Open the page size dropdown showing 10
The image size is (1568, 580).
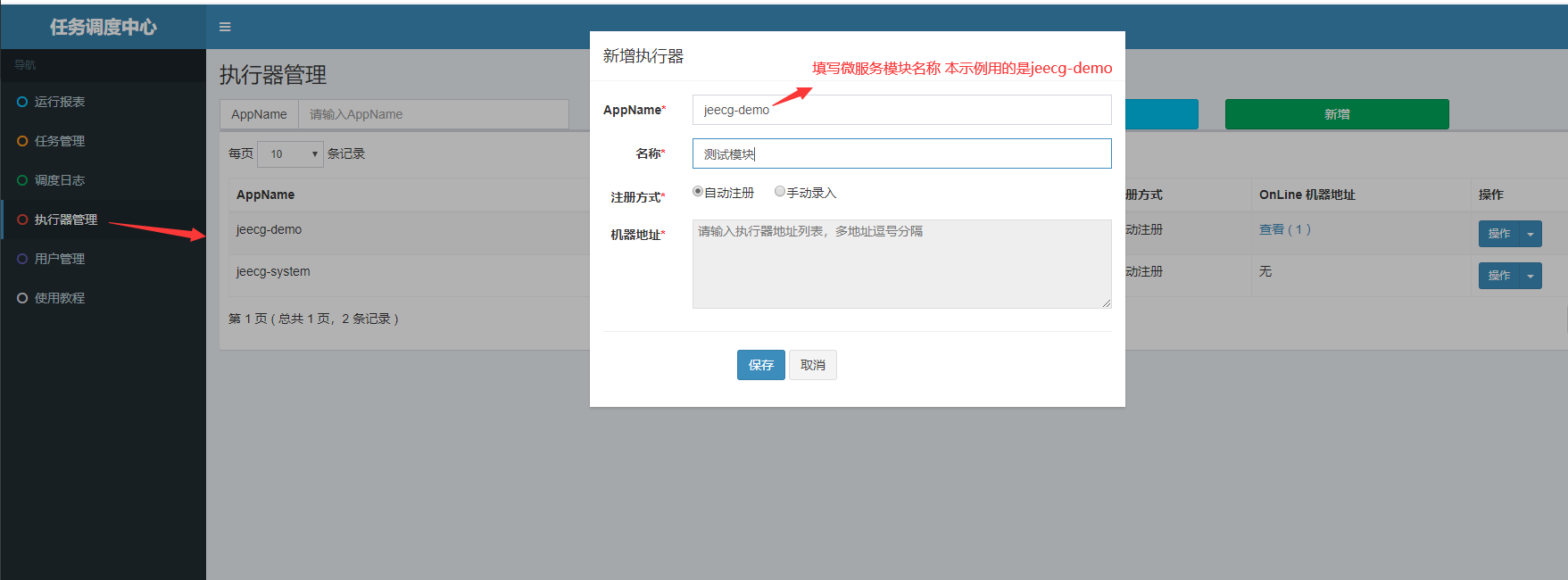tap(290, 154)
